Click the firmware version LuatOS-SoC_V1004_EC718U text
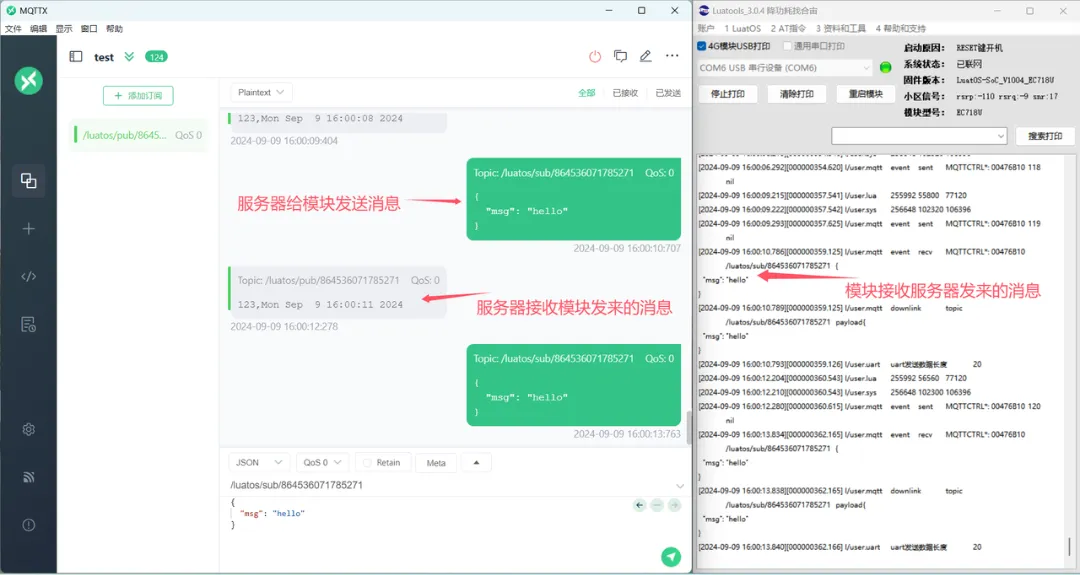This screenshot has height=575, width=1080. click(1005, 80)
